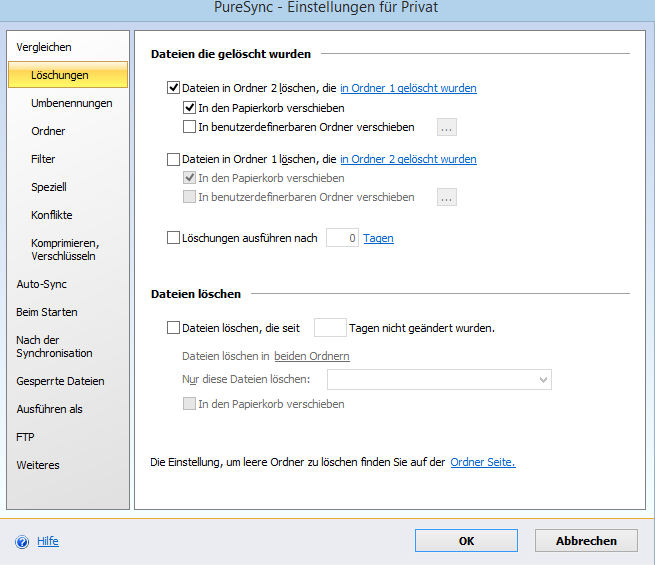Toggle Papierkorb checkbox in Dateien löschen section

coord(189,403)
